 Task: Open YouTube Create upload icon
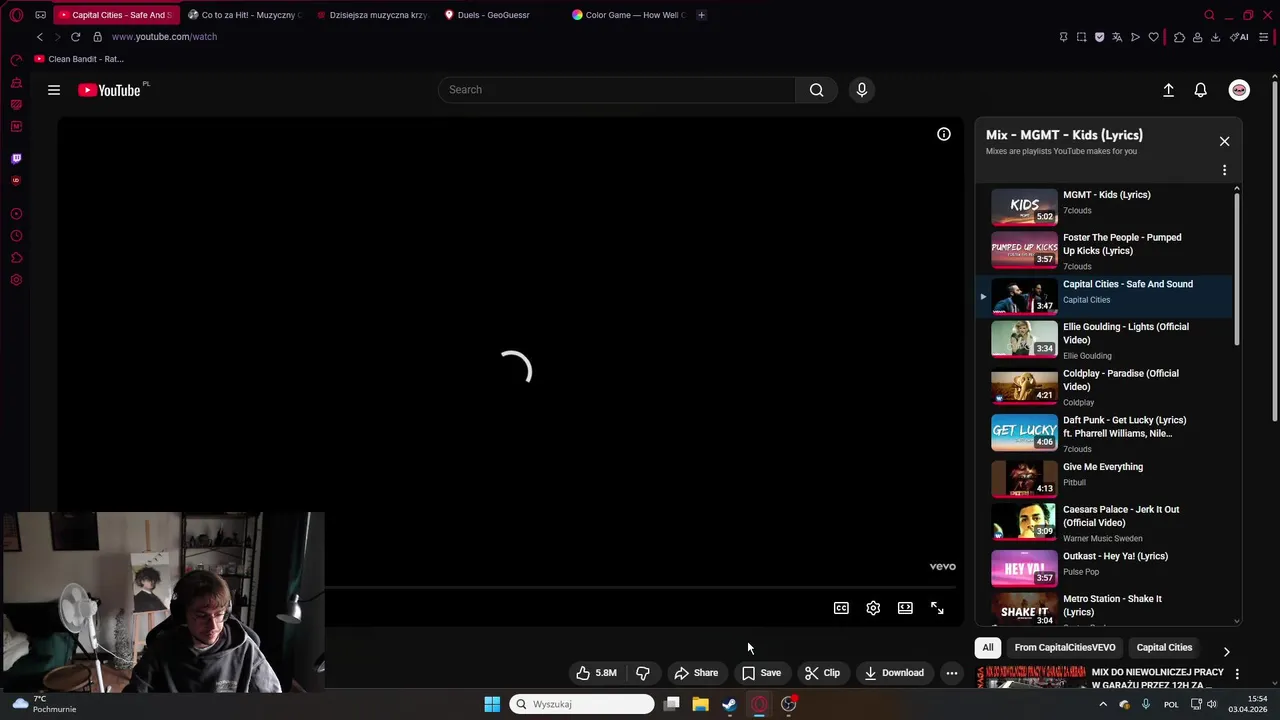[x=1168, y=90]
